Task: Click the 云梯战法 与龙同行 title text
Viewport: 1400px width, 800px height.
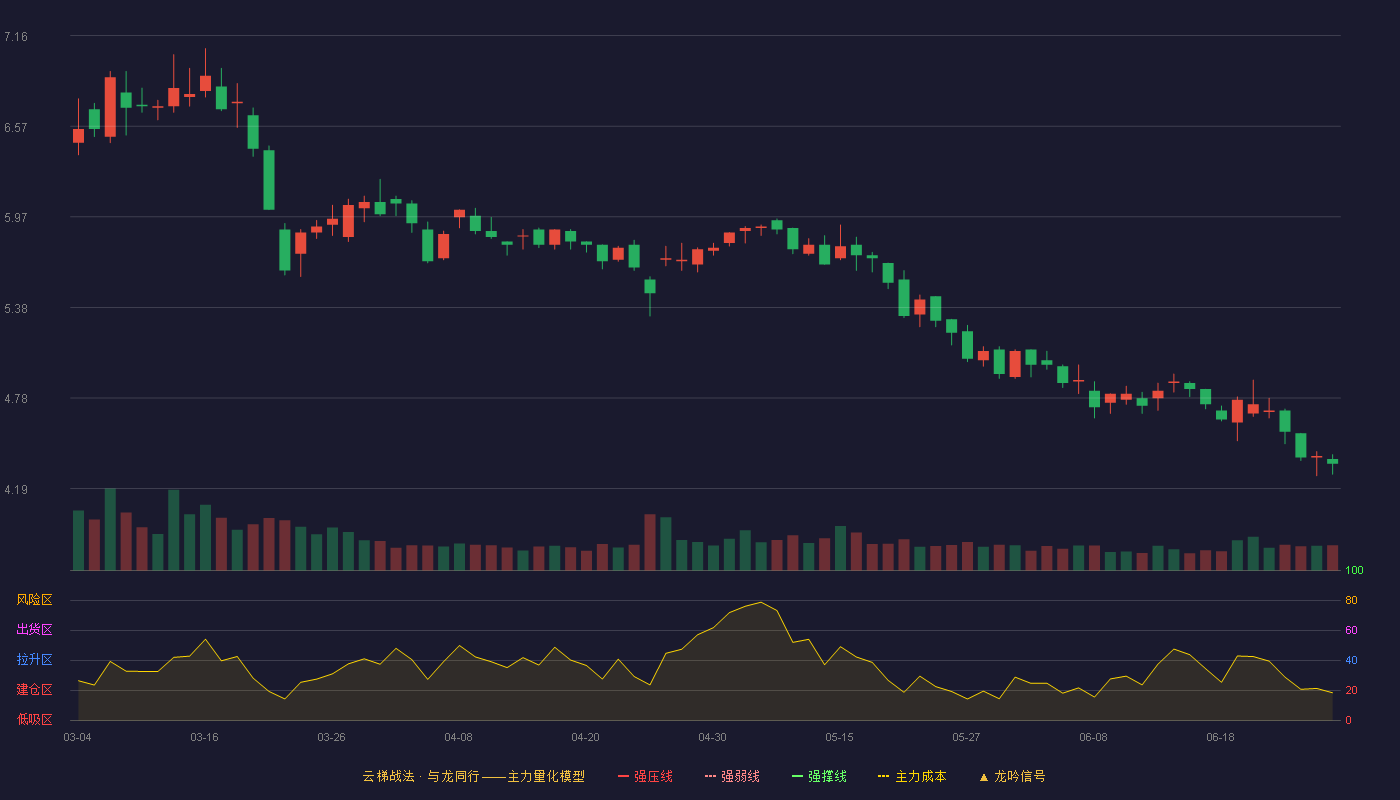Action: pyautogui.click(x=421, y=776)
